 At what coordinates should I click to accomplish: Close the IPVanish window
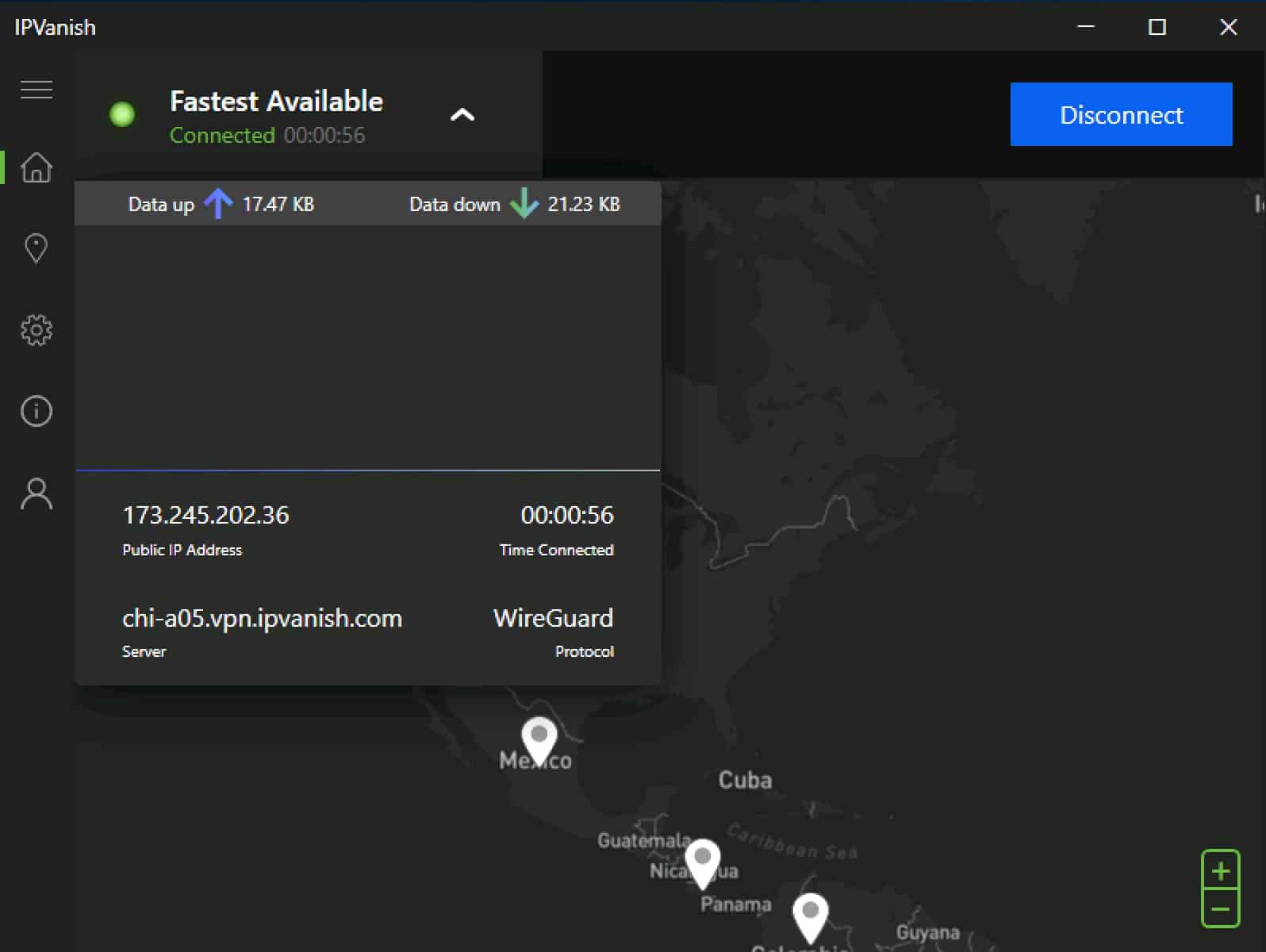point(1229,27)
